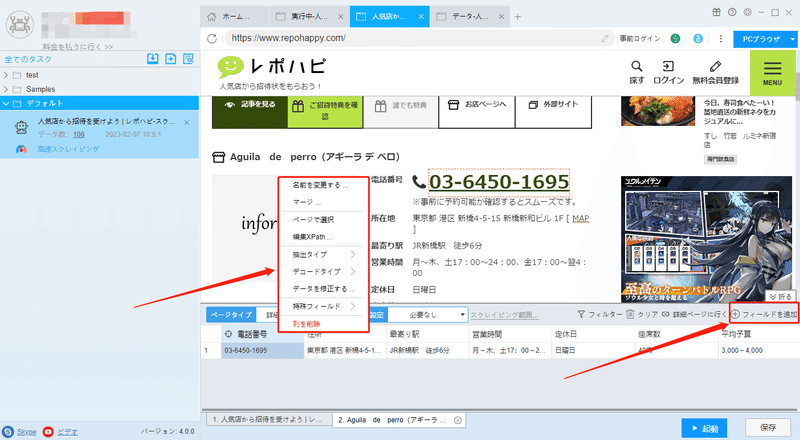800x440 pixels.
Task: Click the 記事を見る button on the webpage
Action: tap(249, 111)
